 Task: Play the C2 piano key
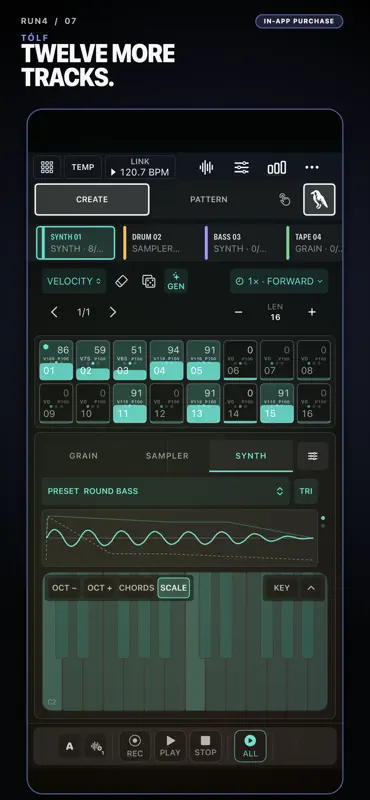click(52, 684)
